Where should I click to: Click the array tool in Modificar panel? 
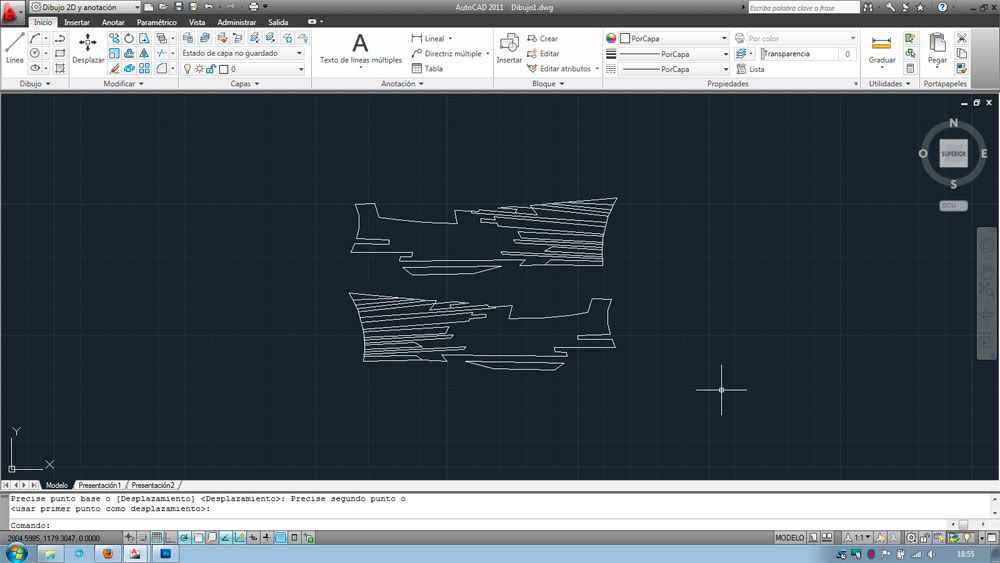point(145,68)
